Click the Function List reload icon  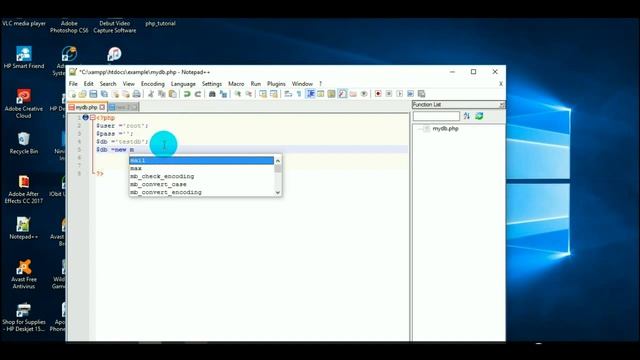point(479,116)
